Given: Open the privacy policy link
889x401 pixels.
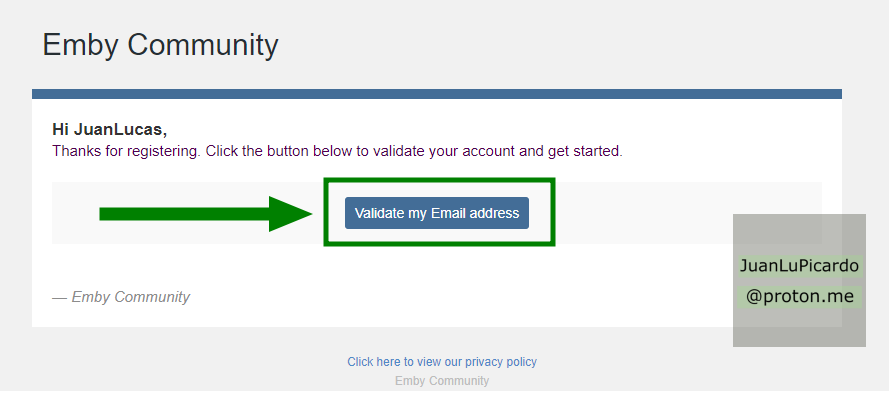Looking at the screenshot, I should point(441,362).
